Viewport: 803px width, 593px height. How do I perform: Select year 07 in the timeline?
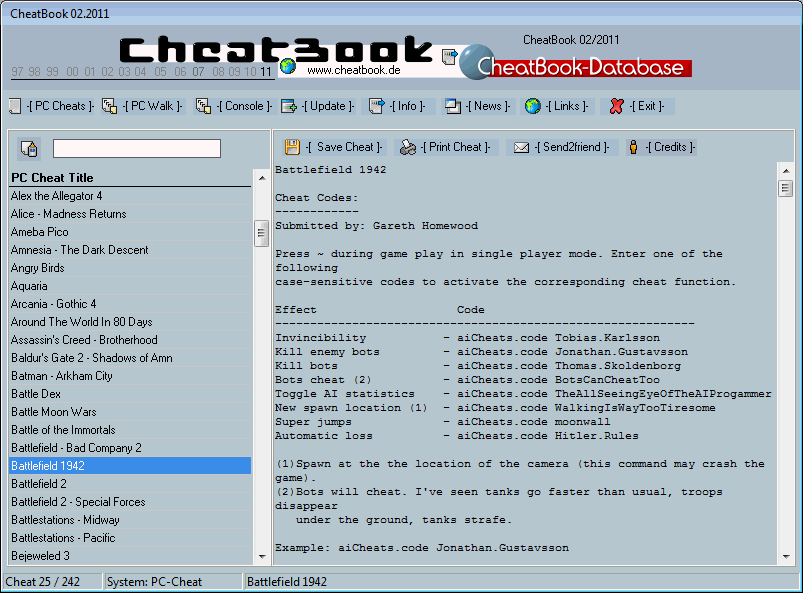coord(198,72)
